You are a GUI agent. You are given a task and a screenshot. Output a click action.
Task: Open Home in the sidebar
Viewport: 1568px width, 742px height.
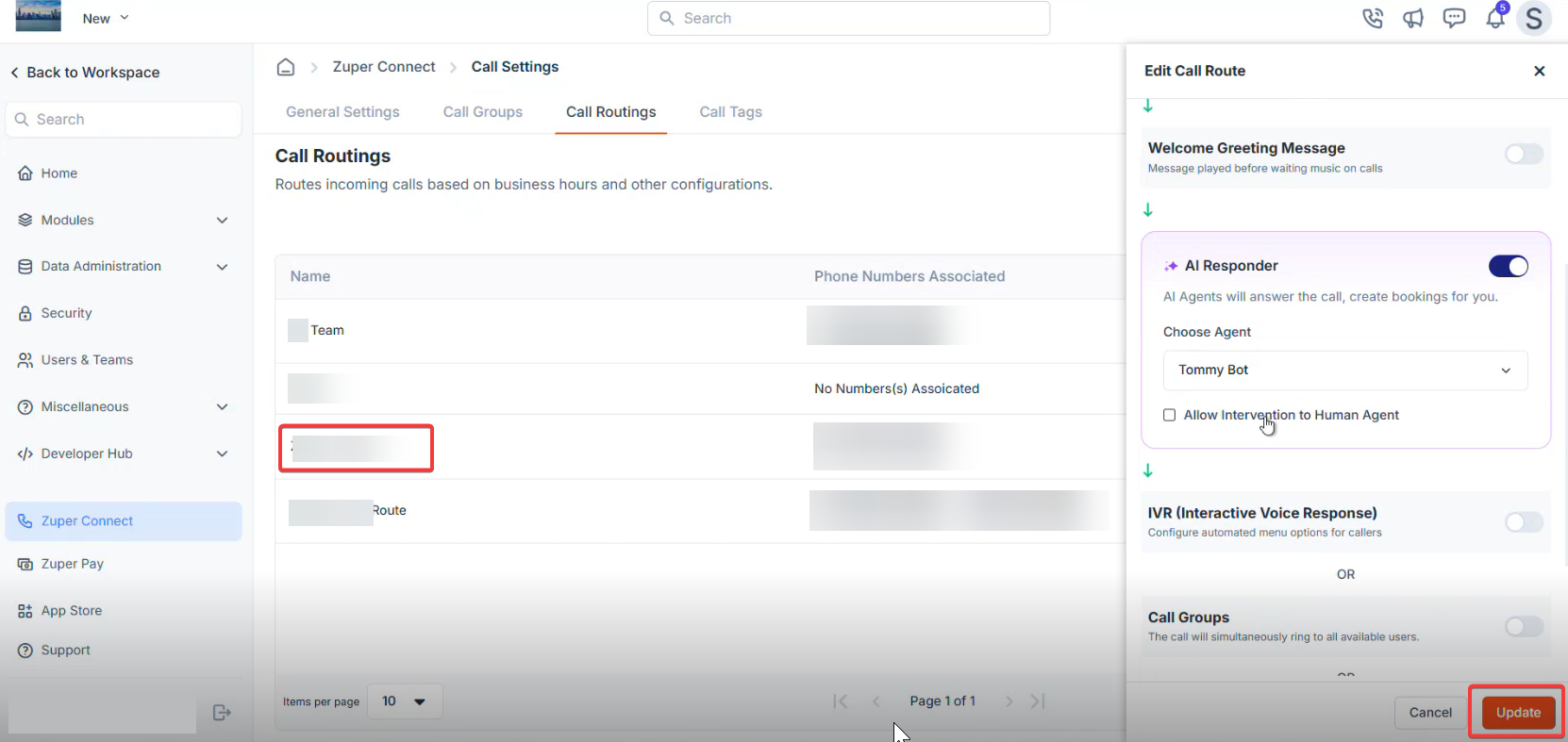(58, 173)
